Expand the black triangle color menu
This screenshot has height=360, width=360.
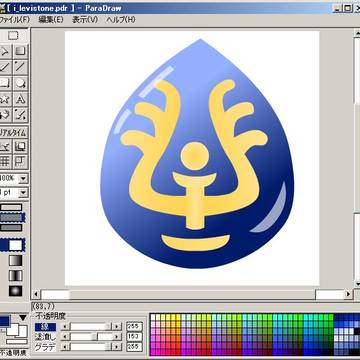23,318
